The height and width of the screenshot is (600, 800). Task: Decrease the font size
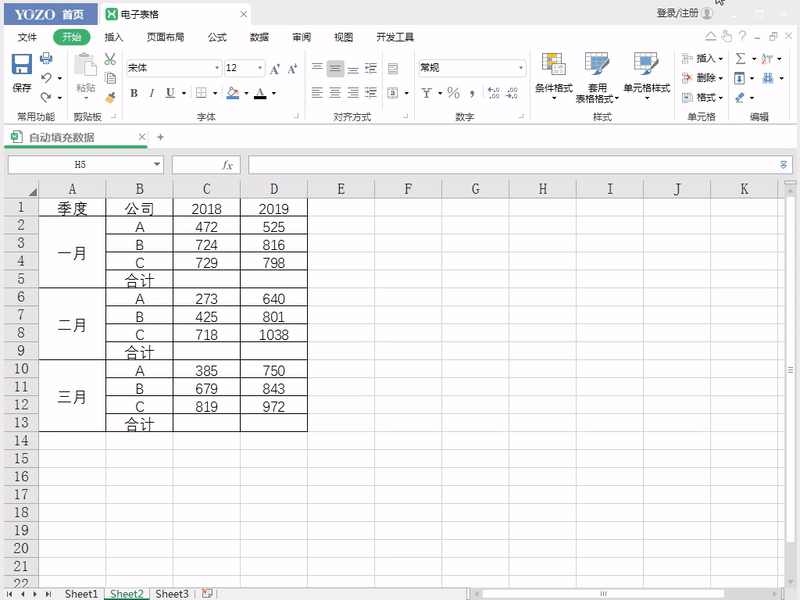292,69
